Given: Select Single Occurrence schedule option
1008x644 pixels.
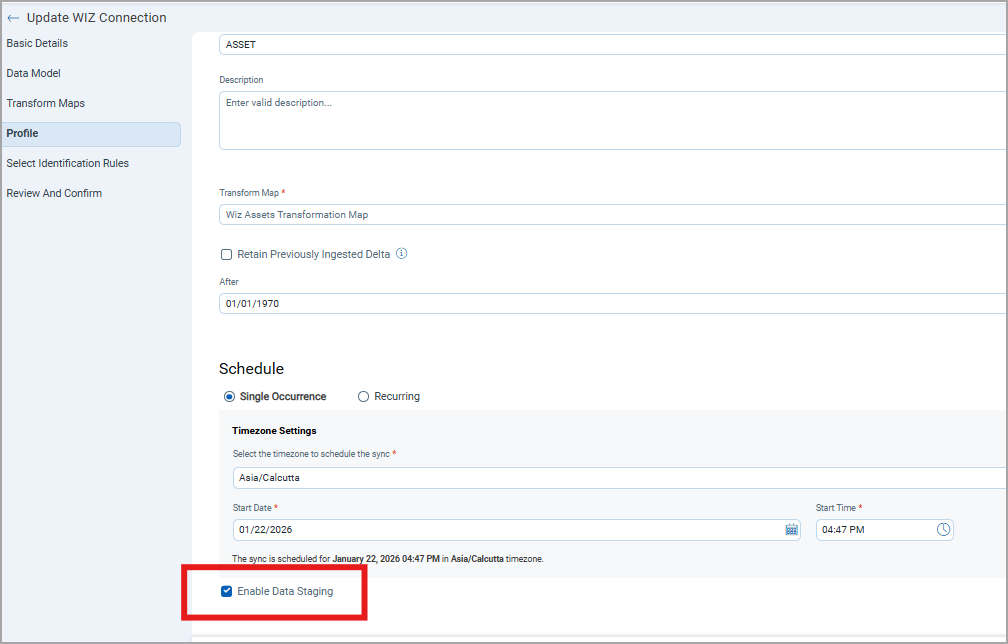Looking at the screenshot, I should [230, 397].
